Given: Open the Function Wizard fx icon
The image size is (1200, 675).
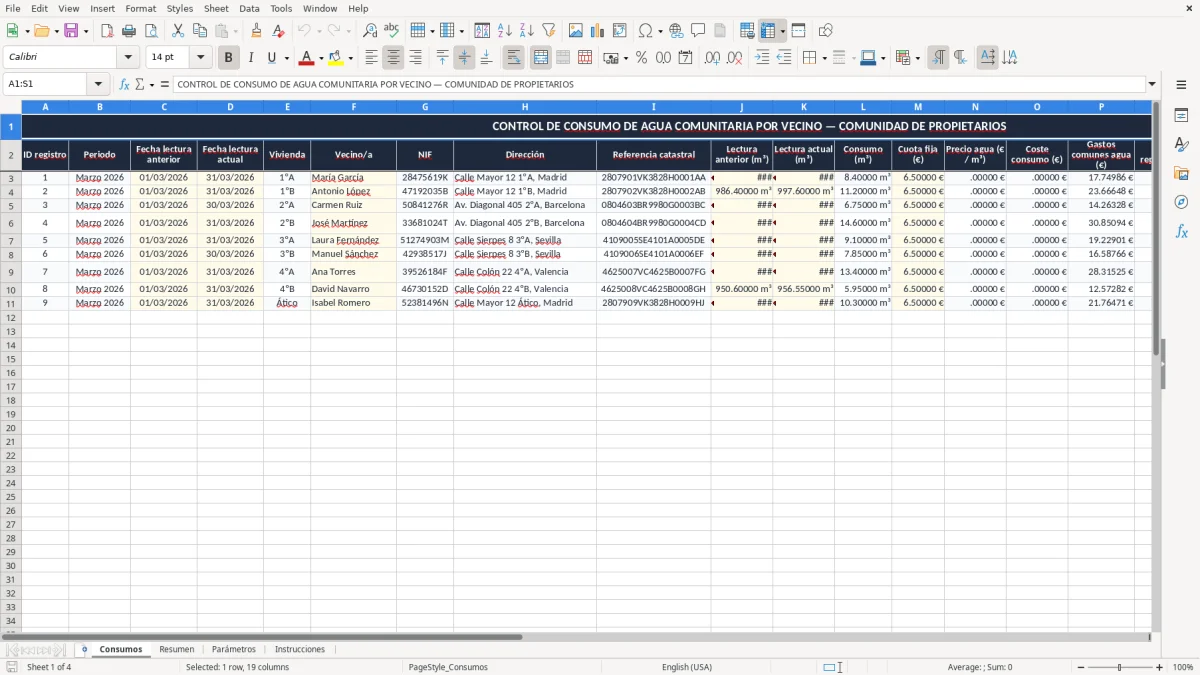Looking at the screenshot, I should tap(124, 85).
